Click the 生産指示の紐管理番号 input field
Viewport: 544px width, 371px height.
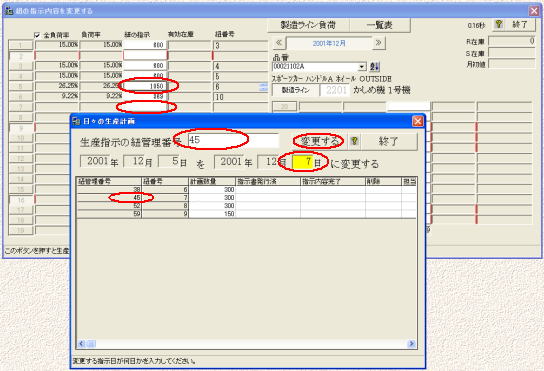233,140
